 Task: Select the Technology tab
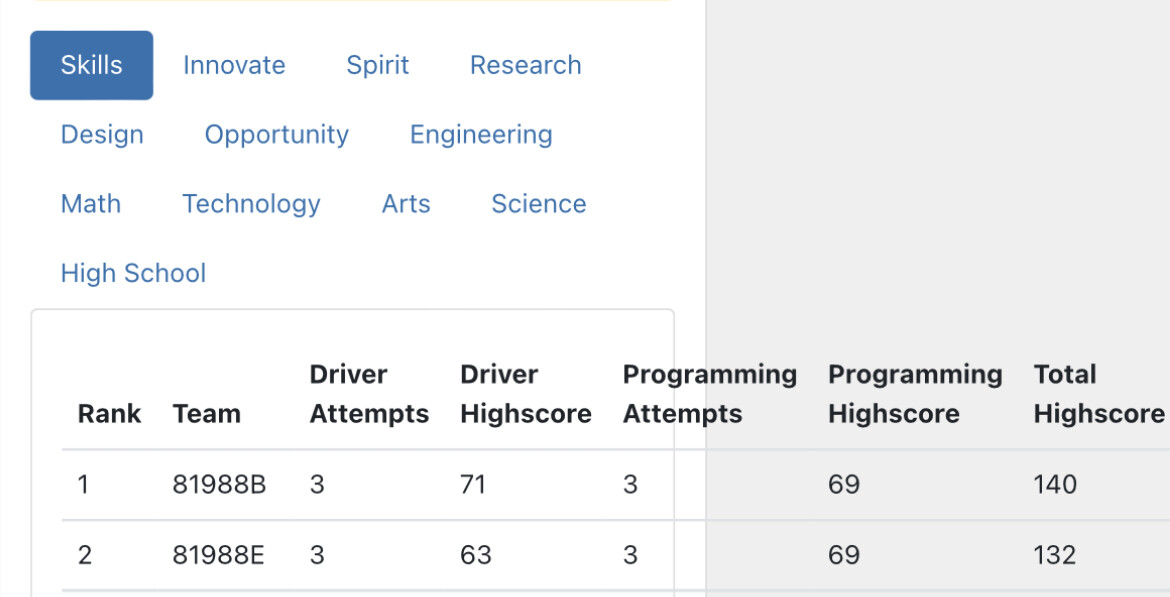tap(251, 204)
